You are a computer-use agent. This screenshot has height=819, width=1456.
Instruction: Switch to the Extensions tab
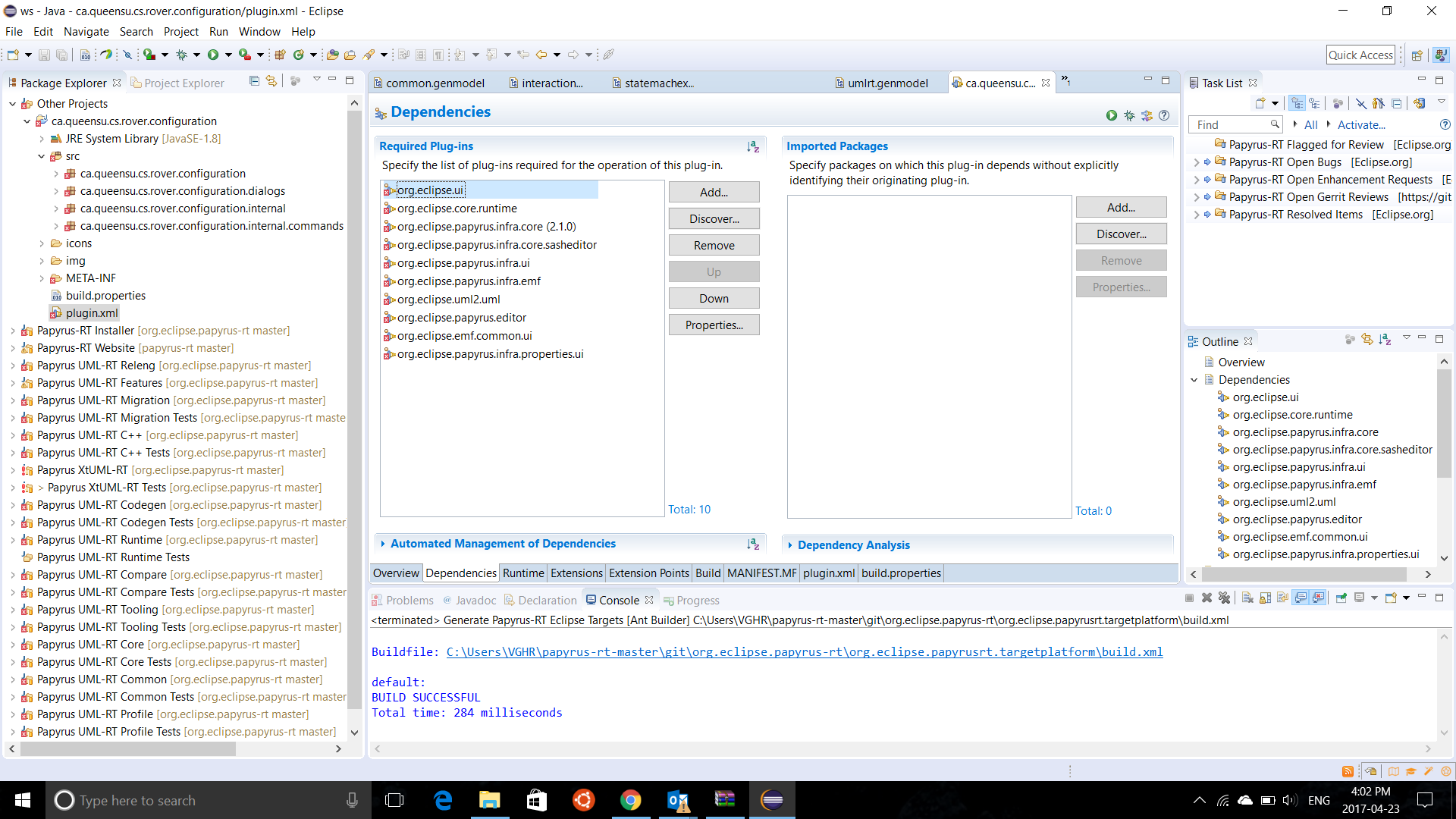coord(576,573)
